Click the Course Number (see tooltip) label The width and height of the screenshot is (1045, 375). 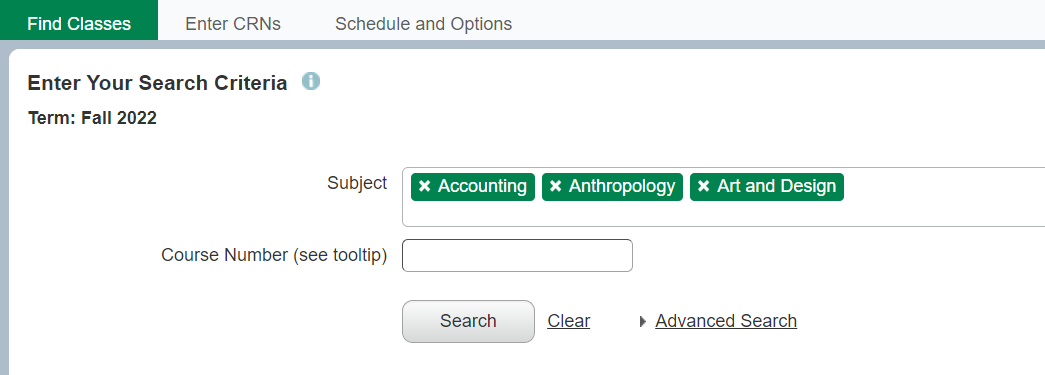pos(274,255)
